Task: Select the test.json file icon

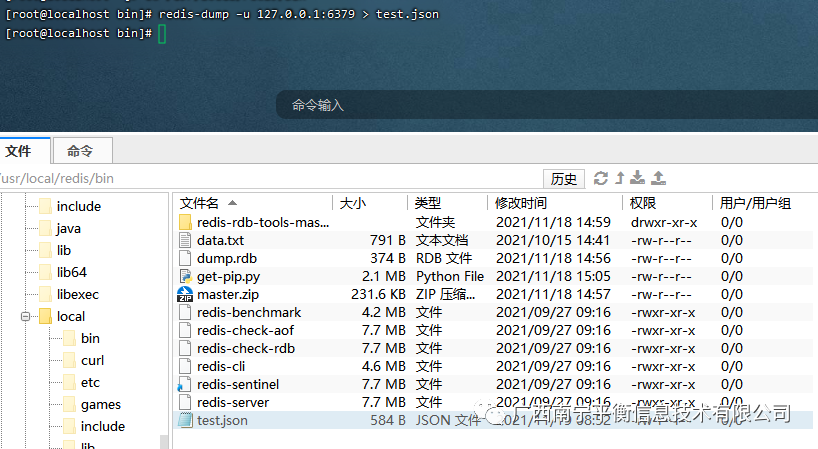Action: [185, 420]
